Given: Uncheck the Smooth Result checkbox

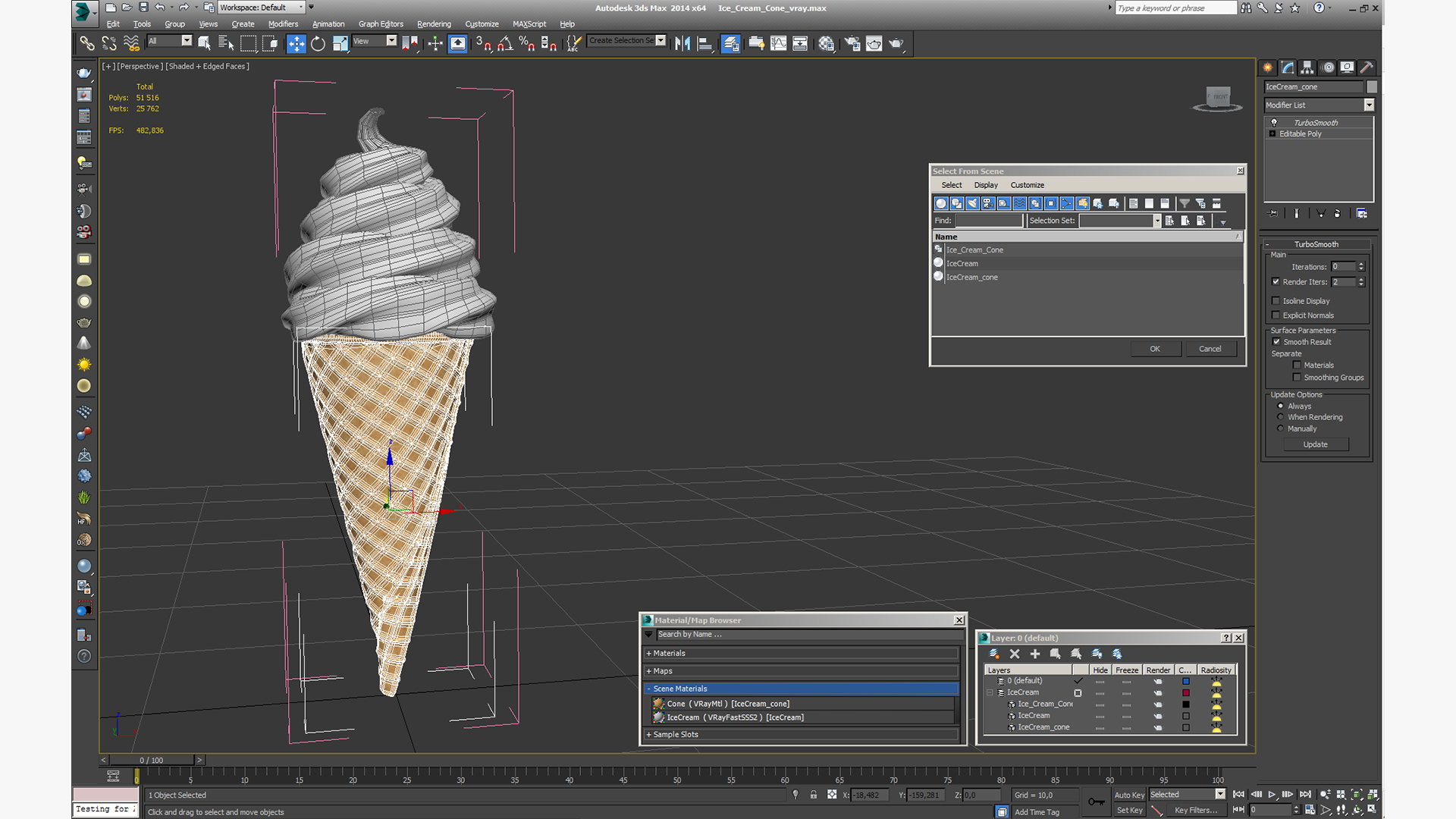Looking at the screenshot, I should tap(1276, 342).
